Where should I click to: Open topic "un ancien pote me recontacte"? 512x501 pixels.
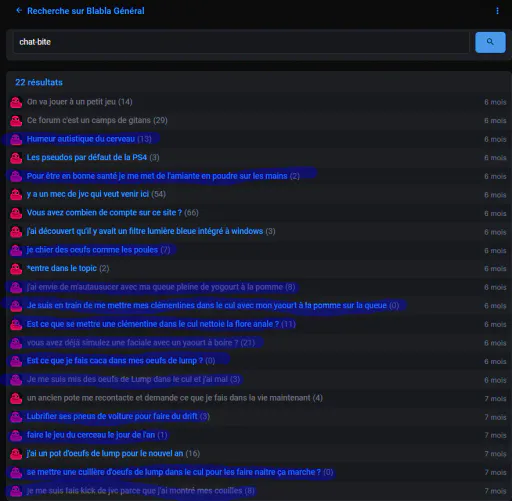pos(168,398)
